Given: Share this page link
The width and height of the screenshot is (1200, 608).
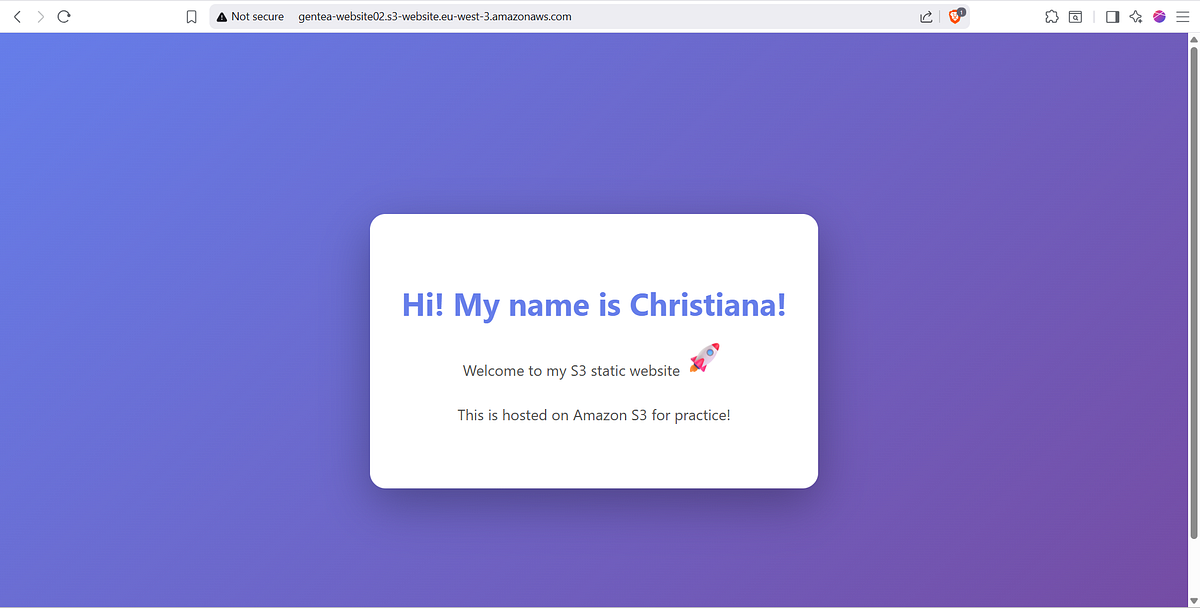Looking at the screenshot, I should [x=927, y=16].
